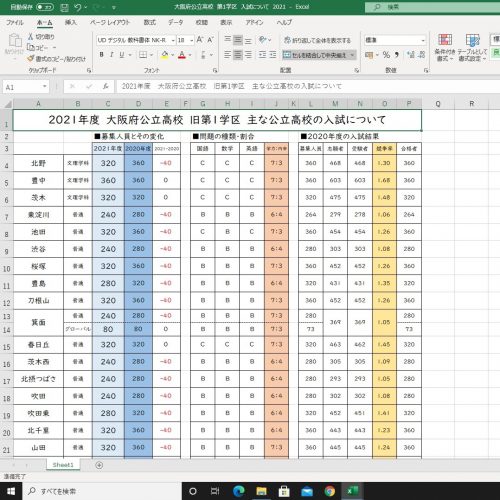Click the top align icon
Screen dimensions: 500x500
point(227,40)
